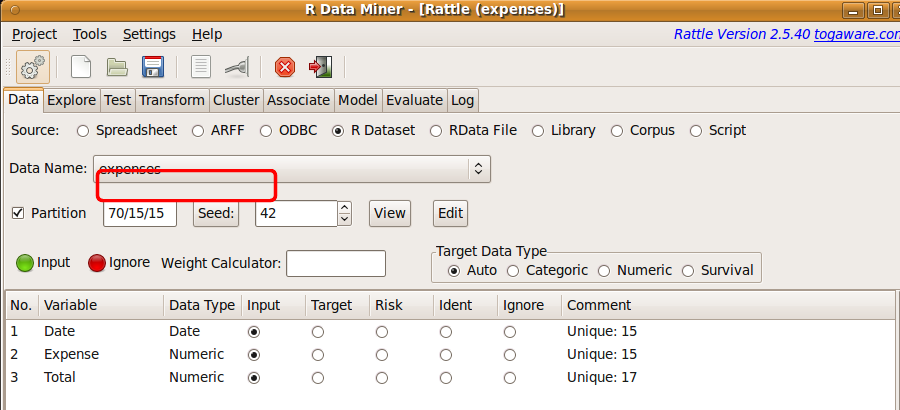Increase seed value with up arrow
The image size is (900, 410).
click(344, 207)
